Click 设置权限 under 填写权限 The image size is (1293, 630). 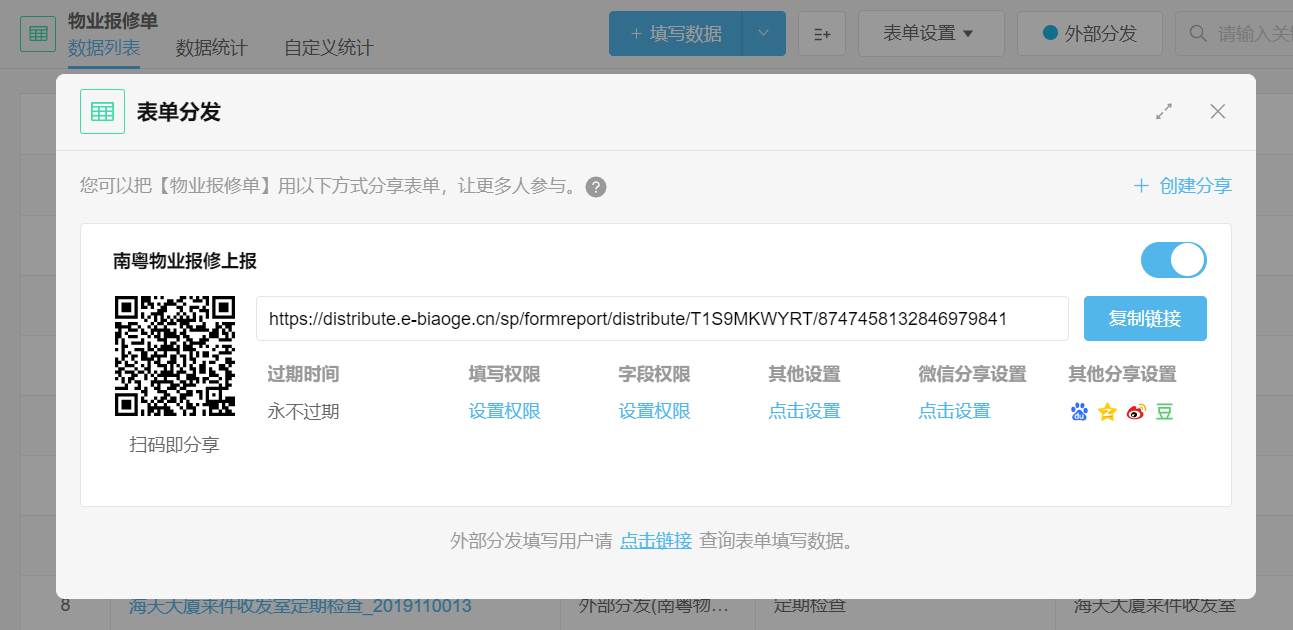click(505, 411)
